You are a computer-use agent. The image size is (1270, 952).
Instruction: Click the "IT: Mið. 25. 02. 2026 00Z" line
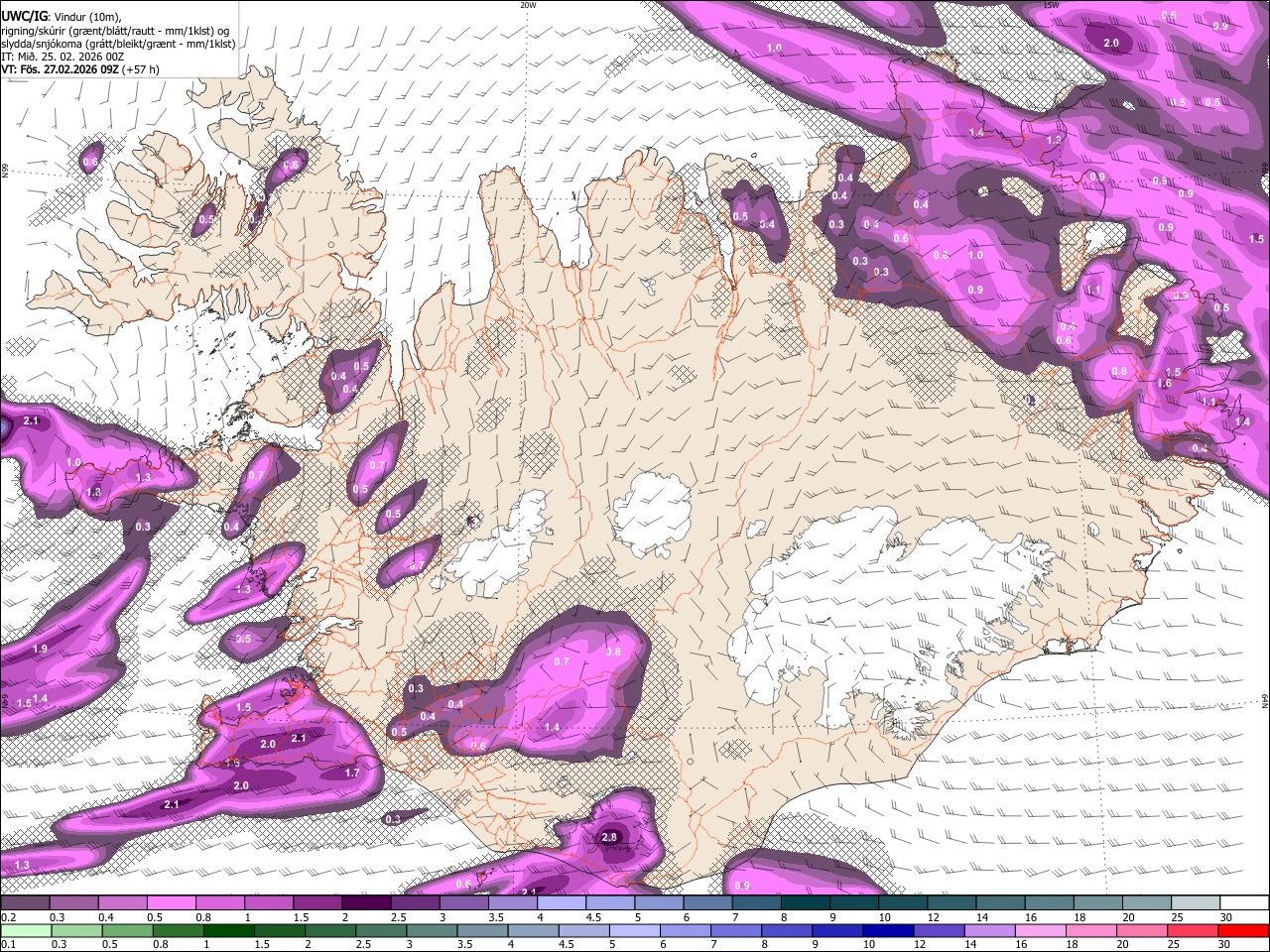63,58
